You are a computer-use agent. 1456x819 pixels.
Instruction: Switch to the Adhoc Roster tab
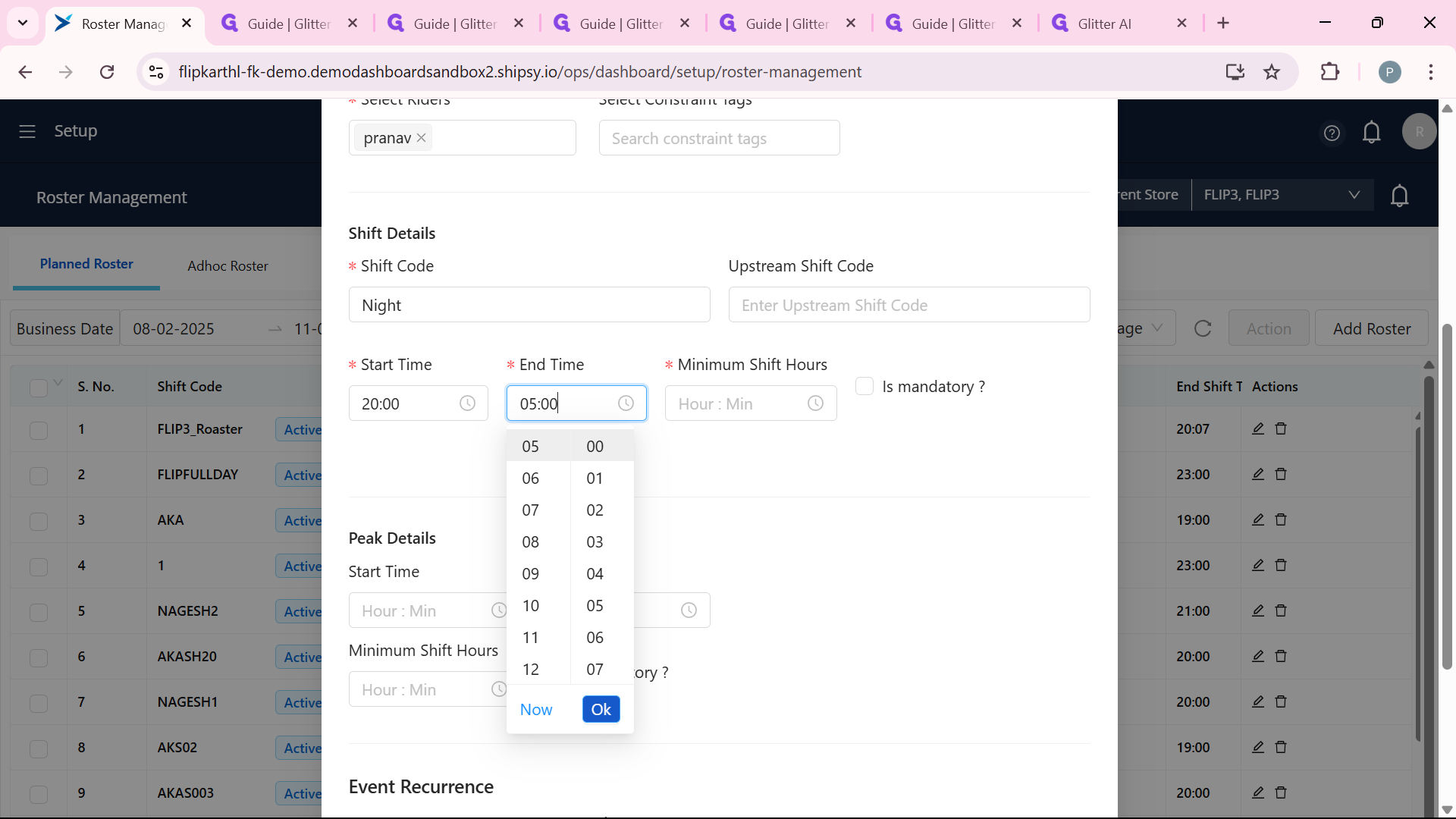[x=227, y=266]
